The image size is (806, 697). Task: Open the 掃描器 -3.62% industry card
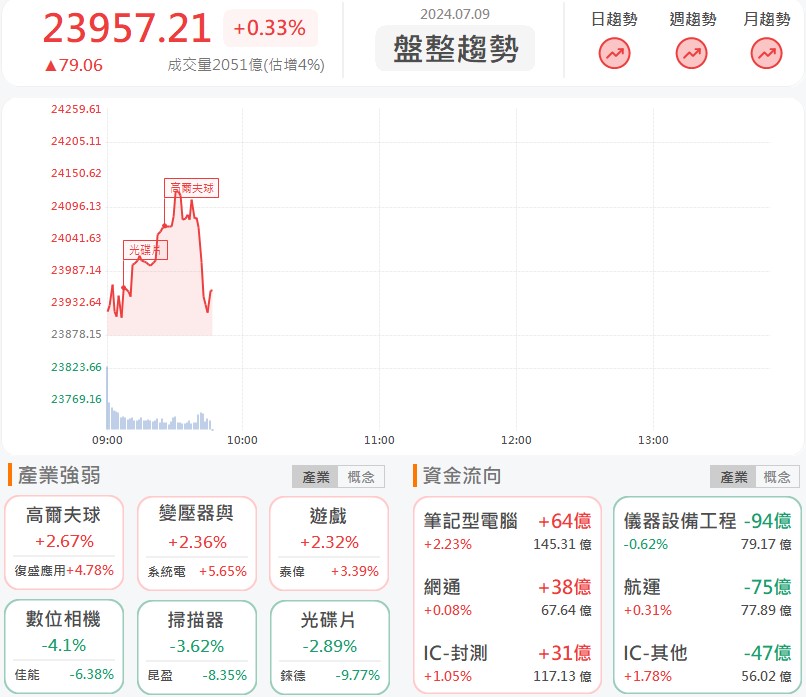coord(196,647)
